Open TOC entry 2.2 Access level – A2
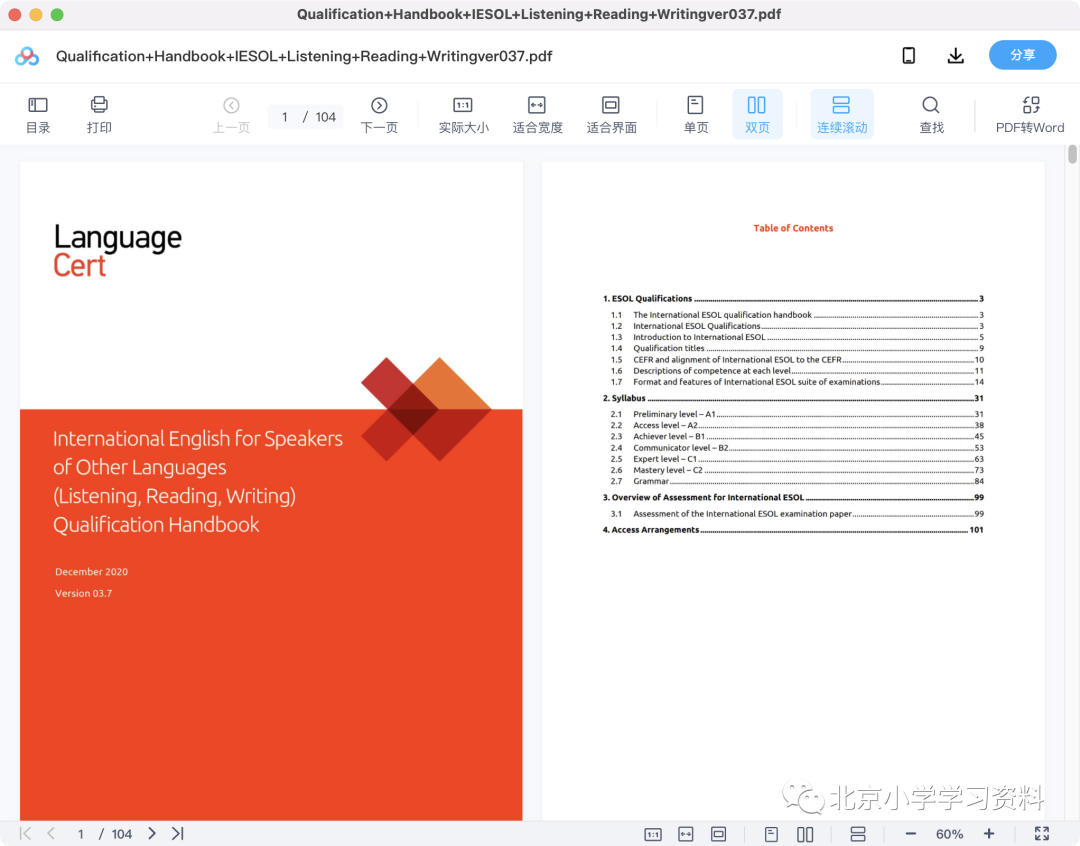The image size is (1080, 846). coord(797,425)
